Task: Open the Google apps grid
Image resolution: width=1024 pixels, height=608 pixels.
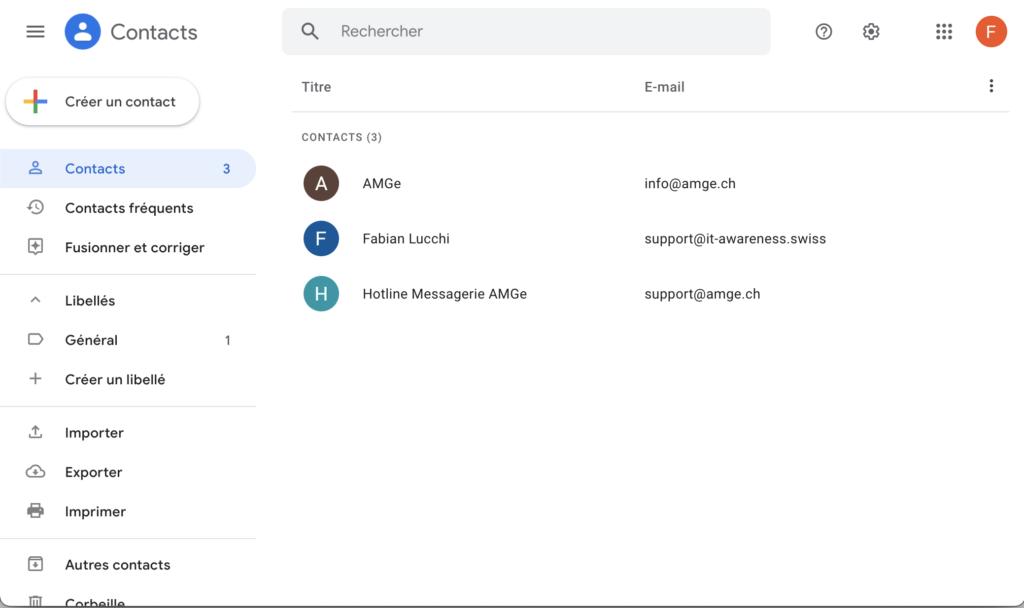Action: 943,32
